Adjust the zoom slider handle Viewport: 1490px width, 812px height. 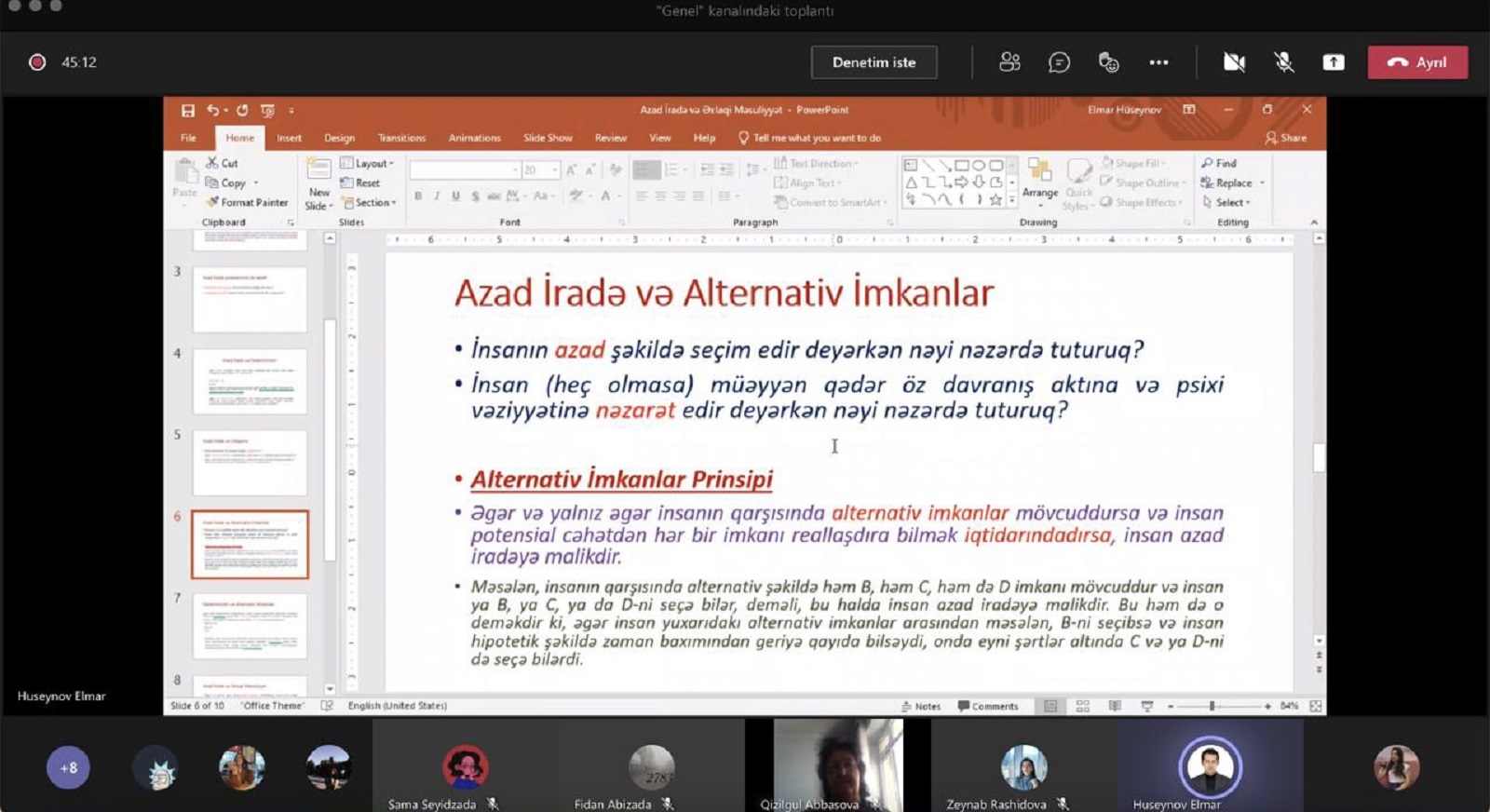point(1212,706)
